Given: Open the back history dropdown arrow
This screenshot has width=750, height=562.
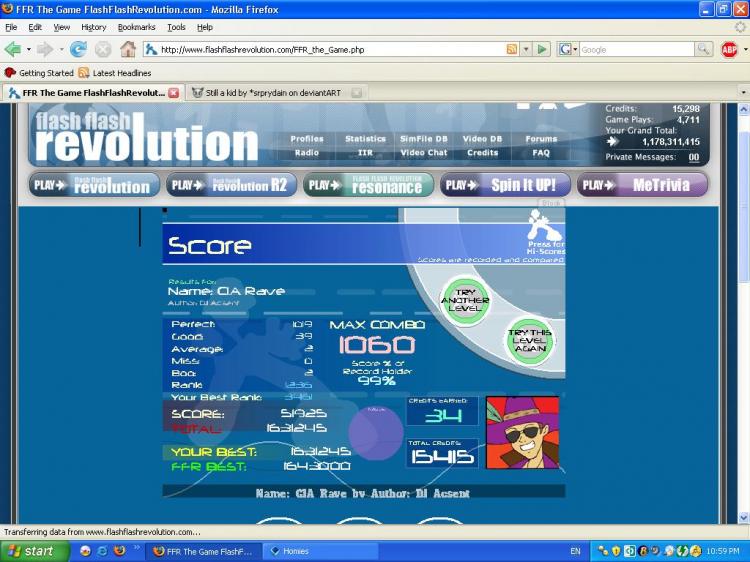Looking at the screenshot, I should (29, 49).
